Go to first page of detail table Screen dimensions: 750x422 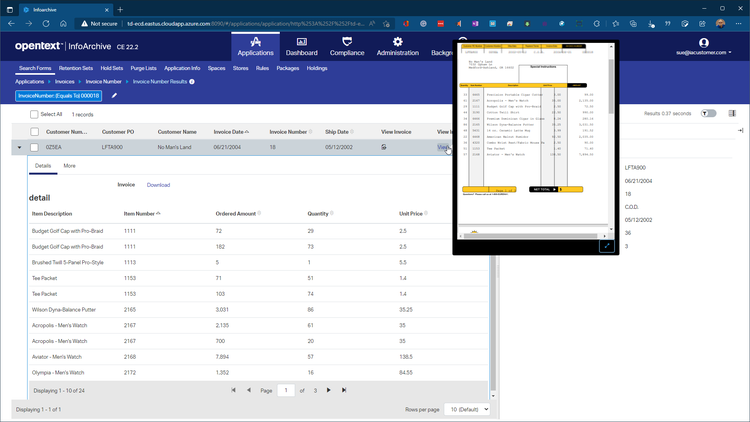[x=233, y=390]
